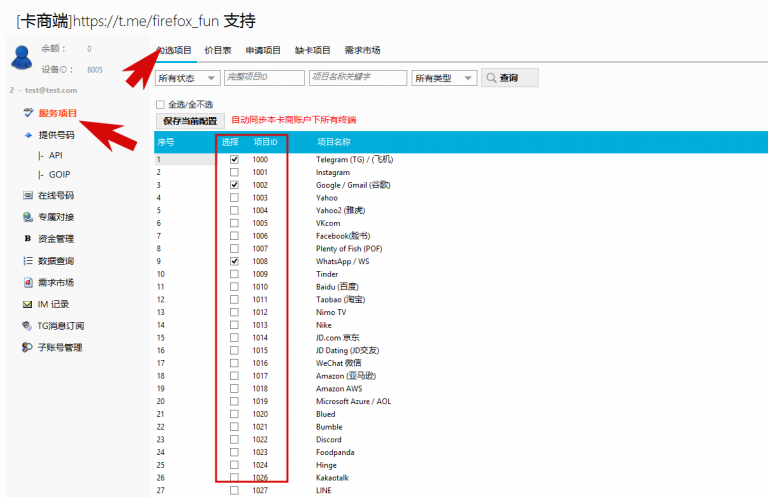This screenshot has height=497, width=768.
Task: Check the LINE project 1027 box
Action: pyautogui.click(x=234, y=490)
